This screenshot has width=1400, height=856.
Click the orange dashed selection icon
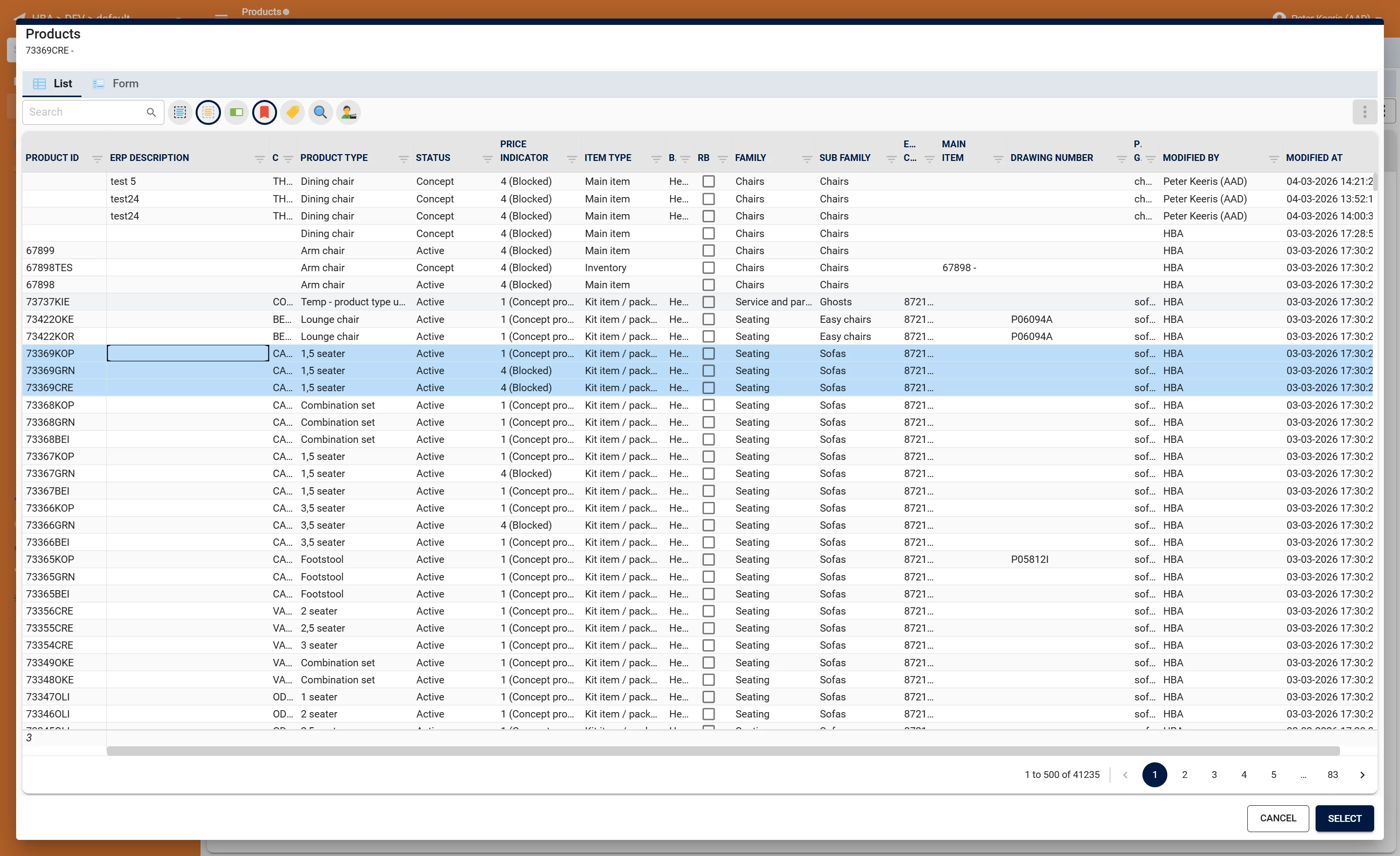coord(208,113)
